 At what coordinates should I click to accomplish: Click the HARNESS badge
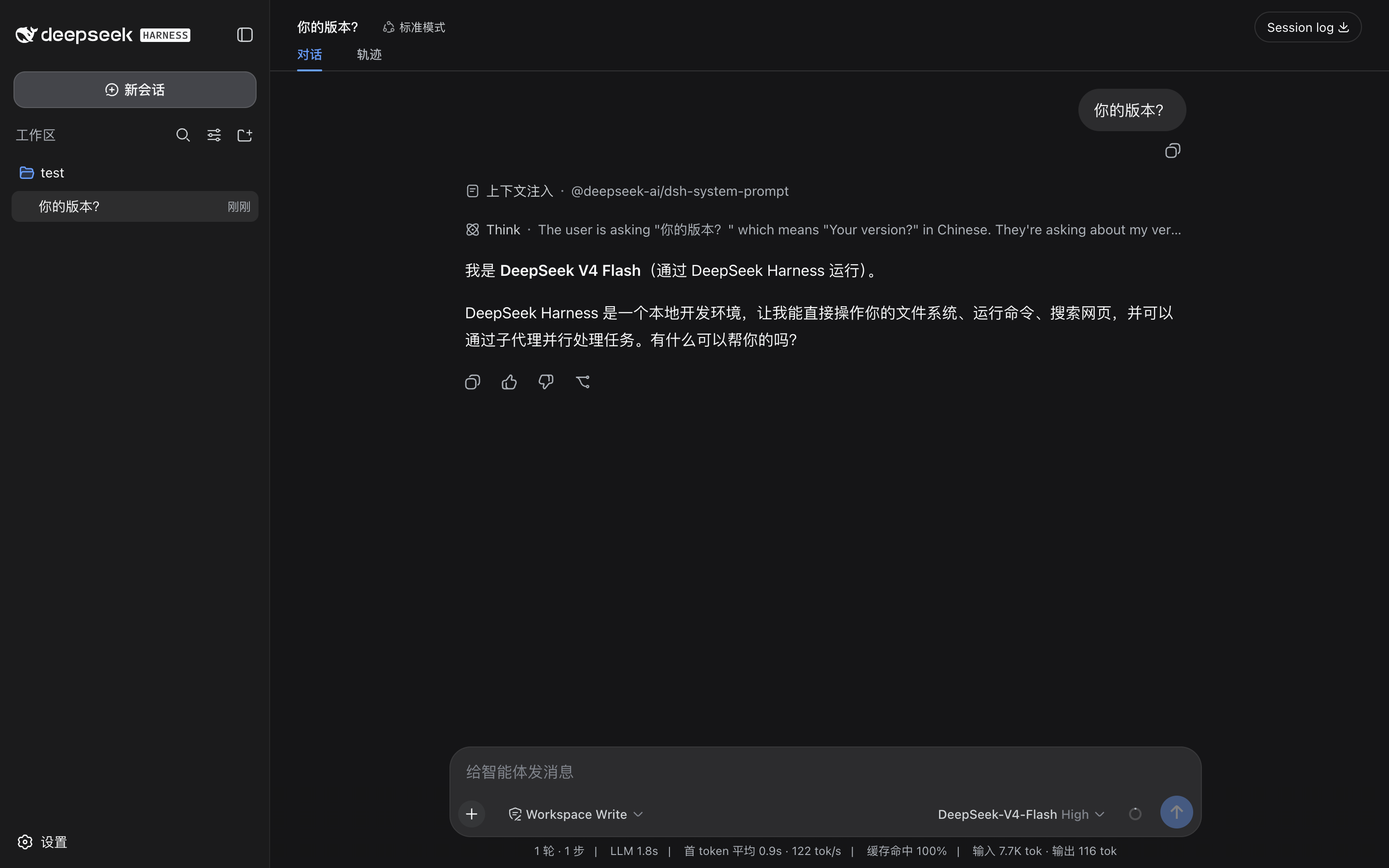pos(165,35)
